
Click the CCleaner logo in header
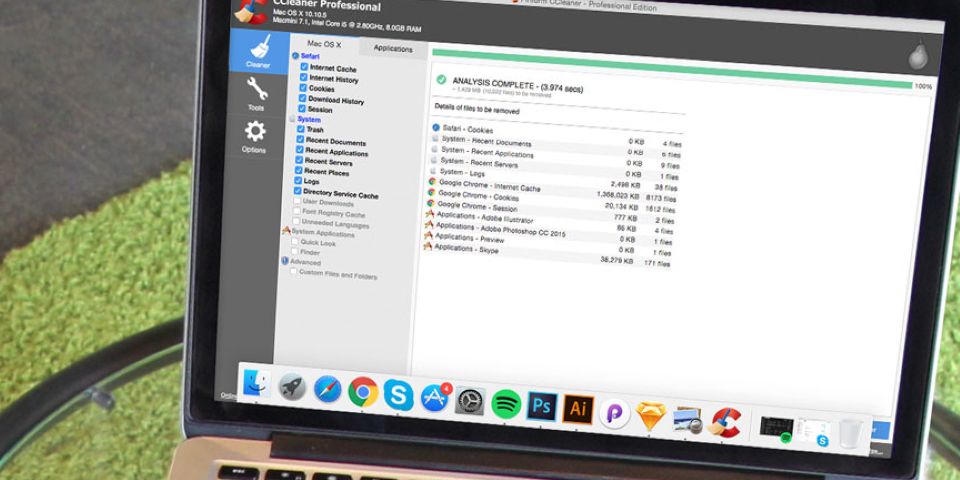(x=252, y=12)
